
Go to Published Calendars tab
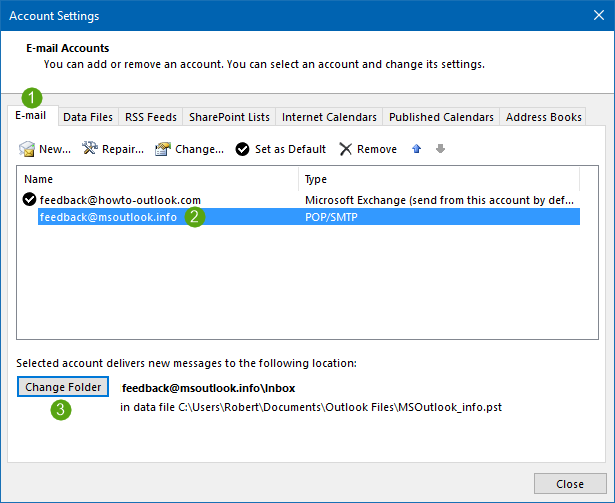441,117
